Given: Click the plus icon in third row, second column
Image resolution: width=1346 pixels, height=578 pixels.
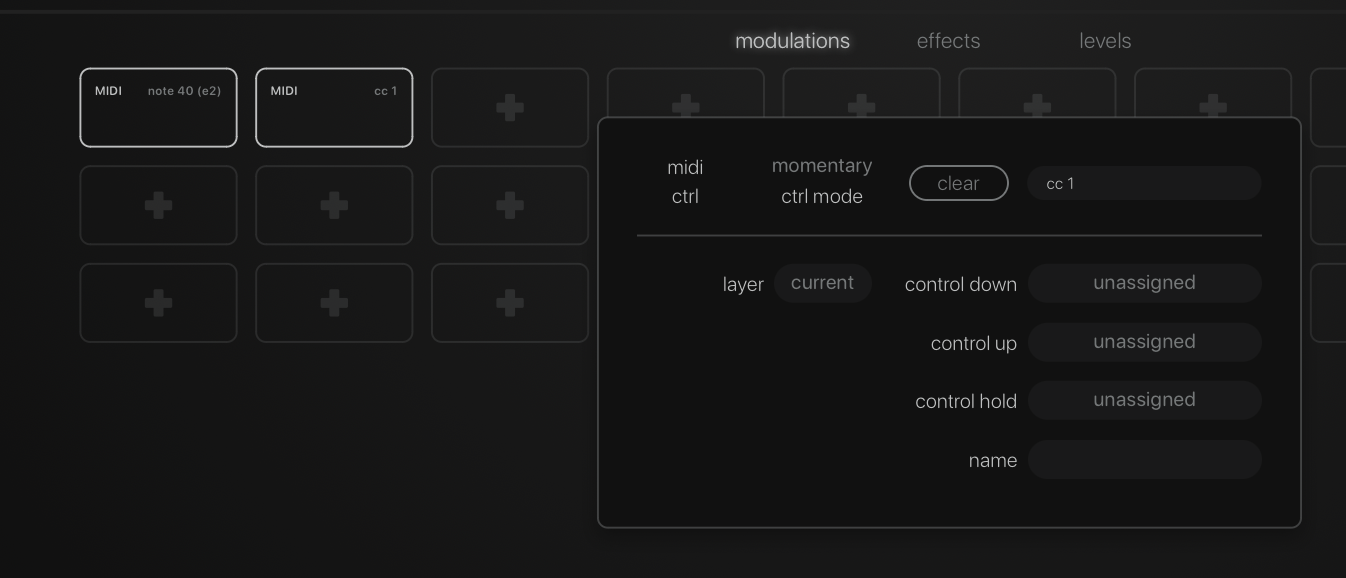Looking at the screenshot, I should (334, 303).
